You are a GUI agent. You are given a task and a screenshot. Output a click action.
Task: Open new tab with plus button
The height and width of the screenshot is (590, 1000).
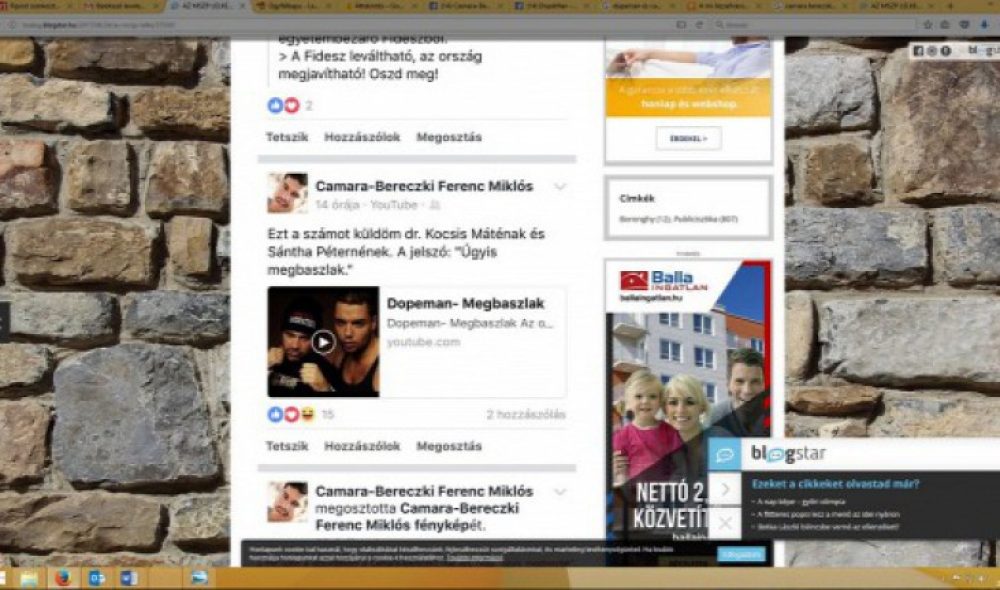point(950,6)
